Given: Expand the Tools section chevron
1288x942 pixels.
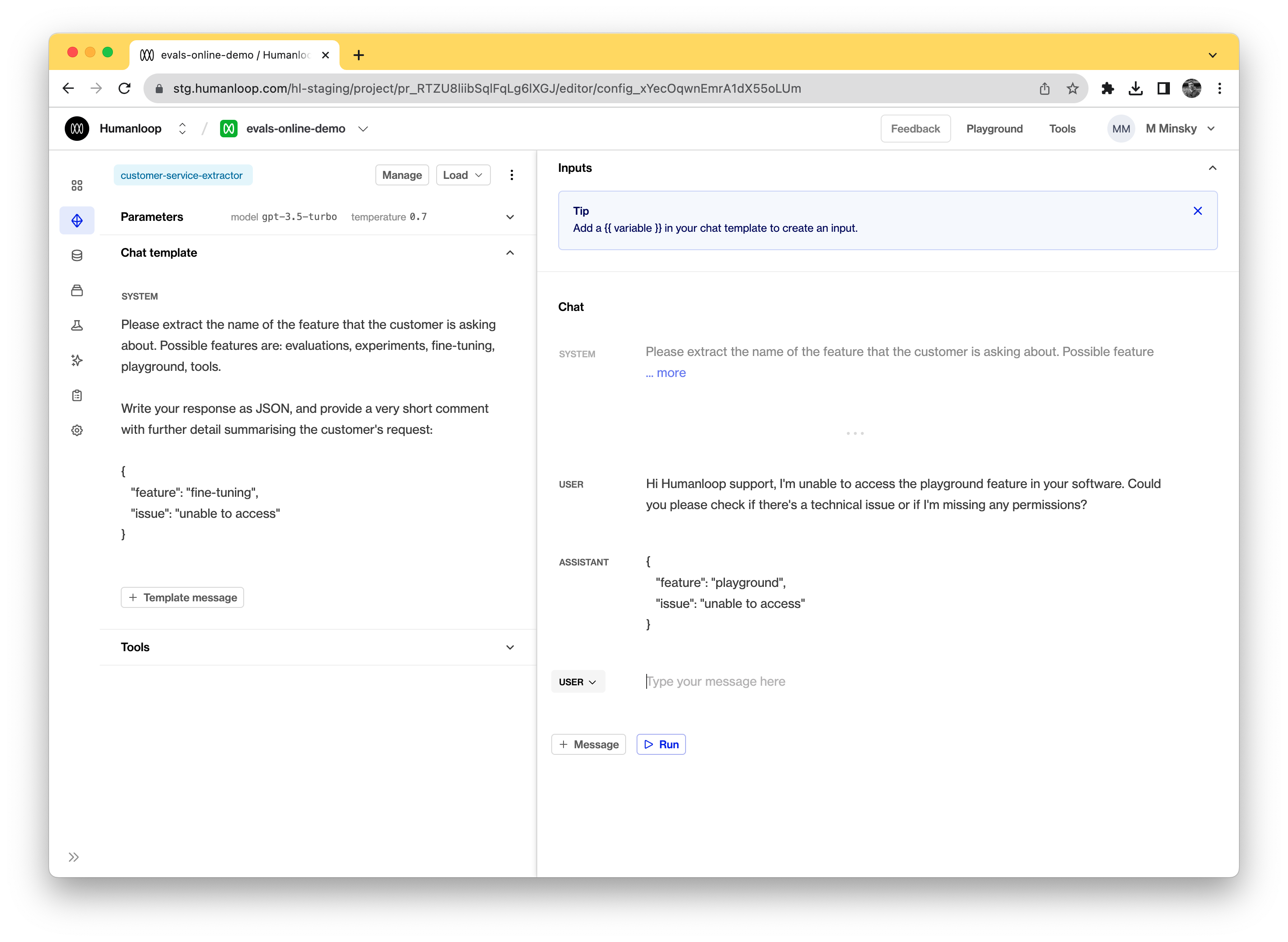Looking at the screenshot, I should pyautogui.click(x=510, y=647).
